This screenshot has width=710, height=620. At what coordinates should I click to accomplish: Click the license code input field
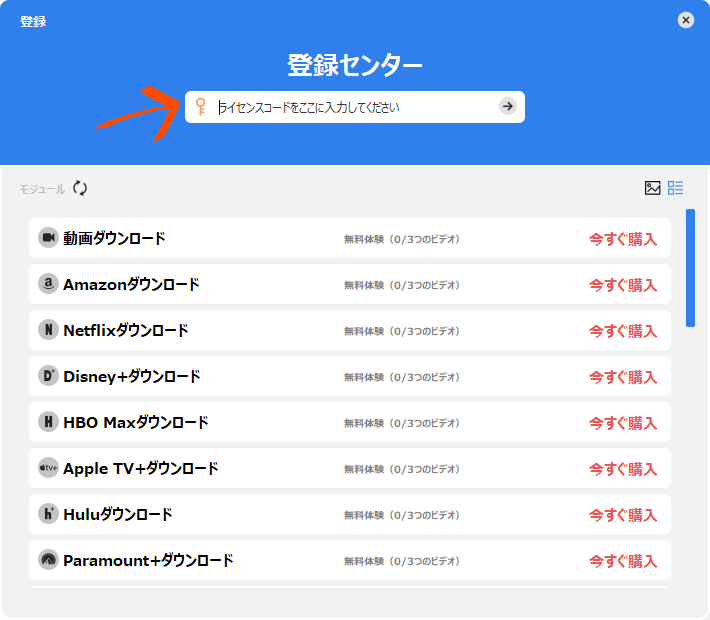tap(355, 107)
